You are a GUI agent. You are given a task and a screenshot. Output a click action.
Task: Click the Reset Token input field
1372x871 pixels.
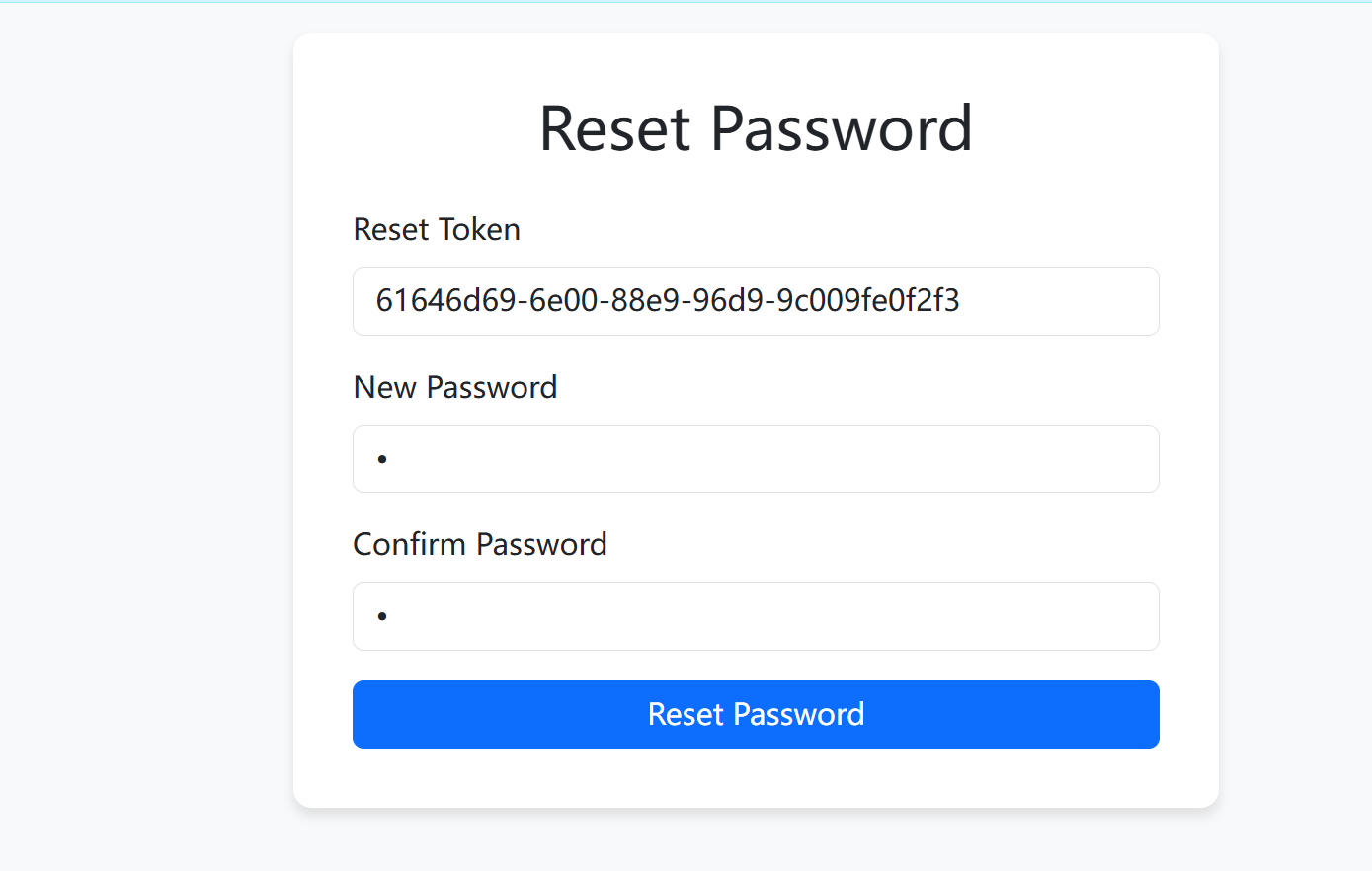pos(756,301)
